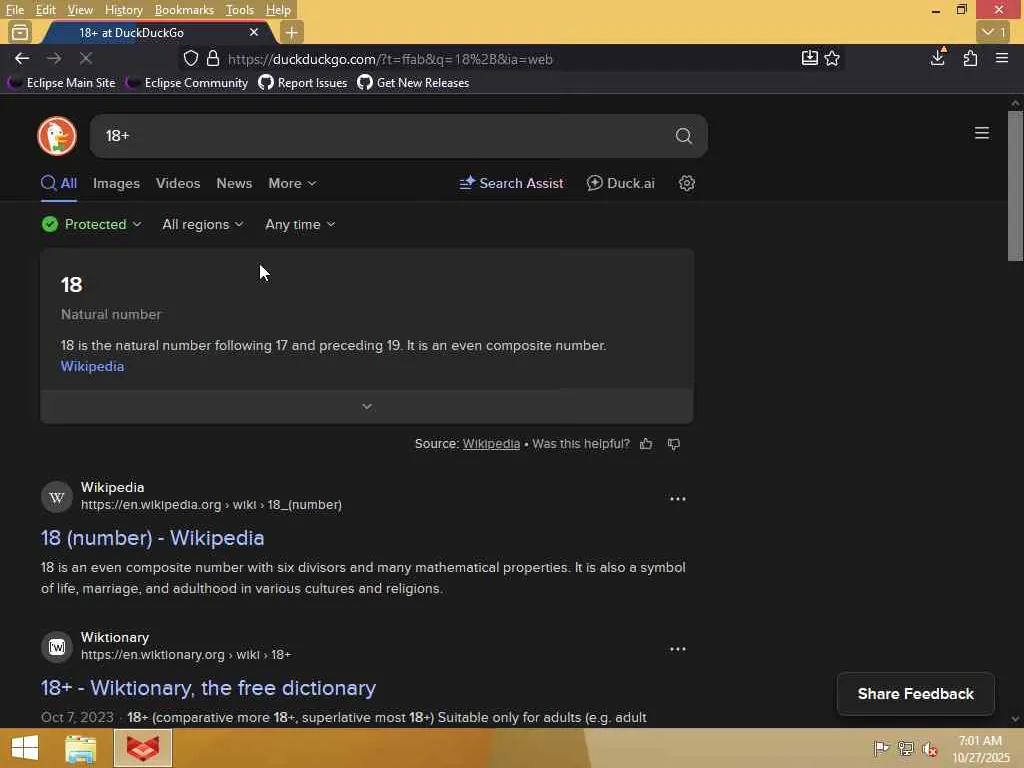Click thumbs down not helpful icon
1024x768 pixels.
673,444
